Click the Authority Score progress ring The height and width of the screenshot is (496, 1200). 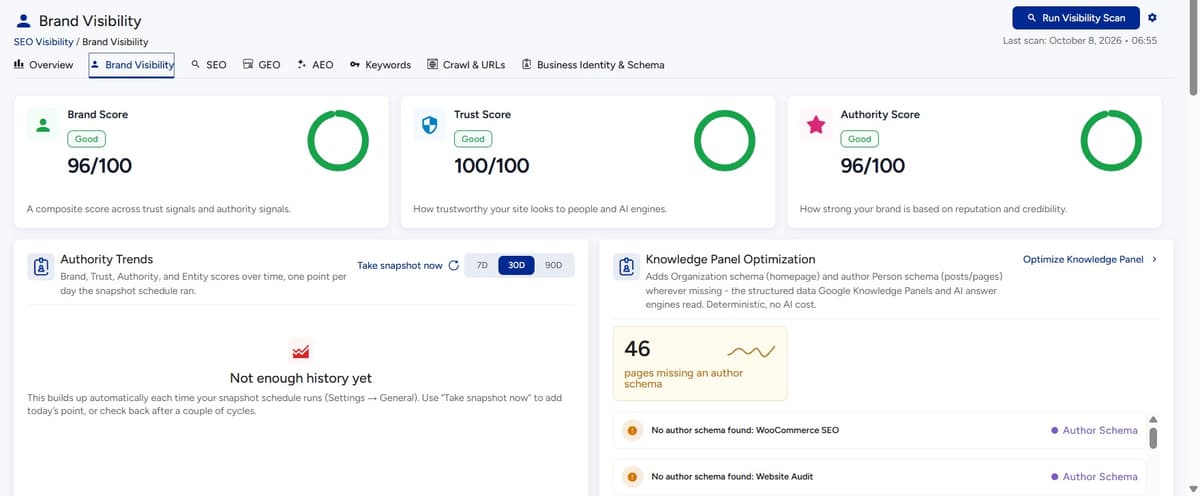click(x=1111, y=140)
